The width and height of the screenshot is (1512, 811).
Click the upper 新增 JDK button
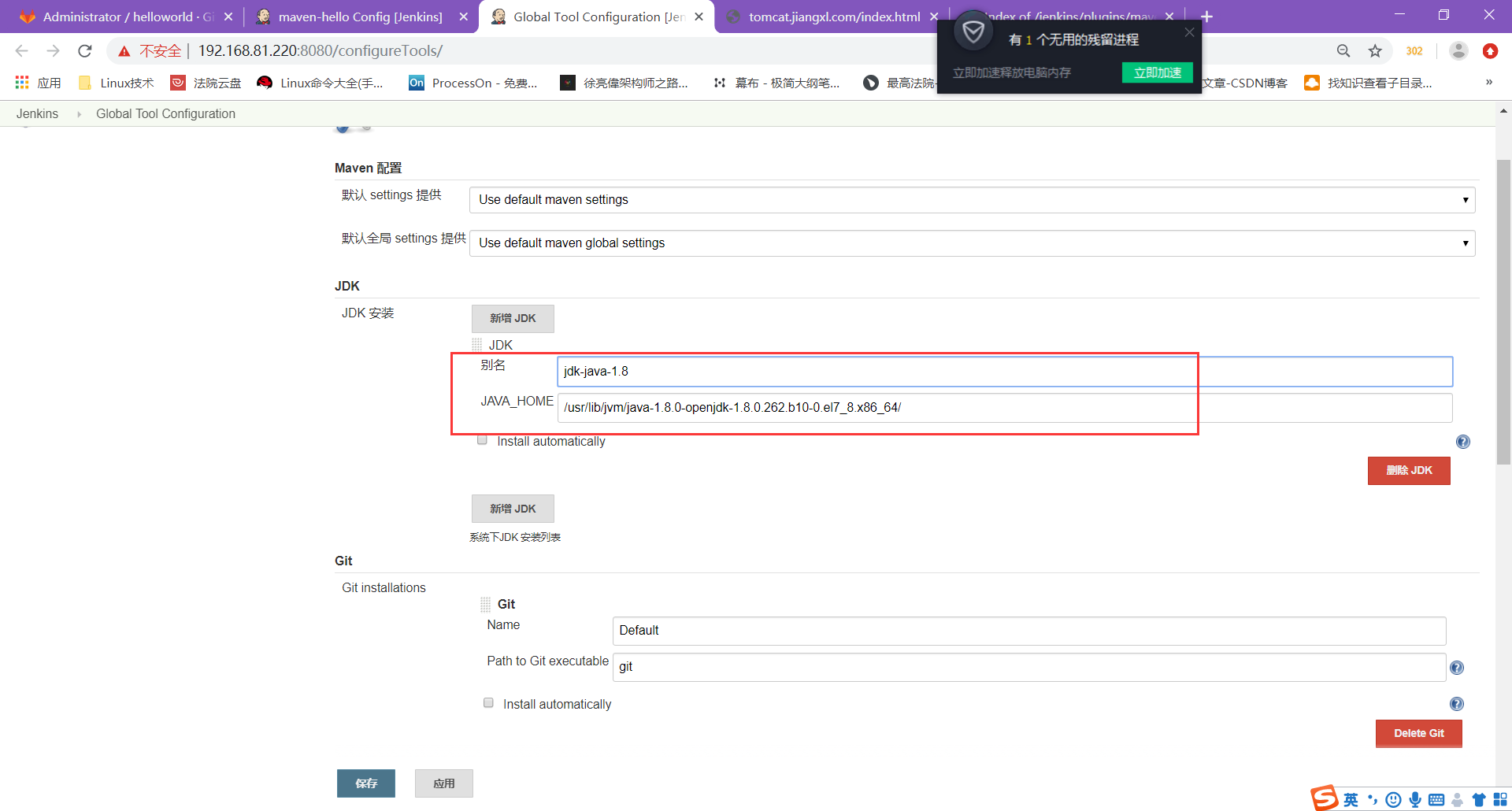click(x=513, y=319)
